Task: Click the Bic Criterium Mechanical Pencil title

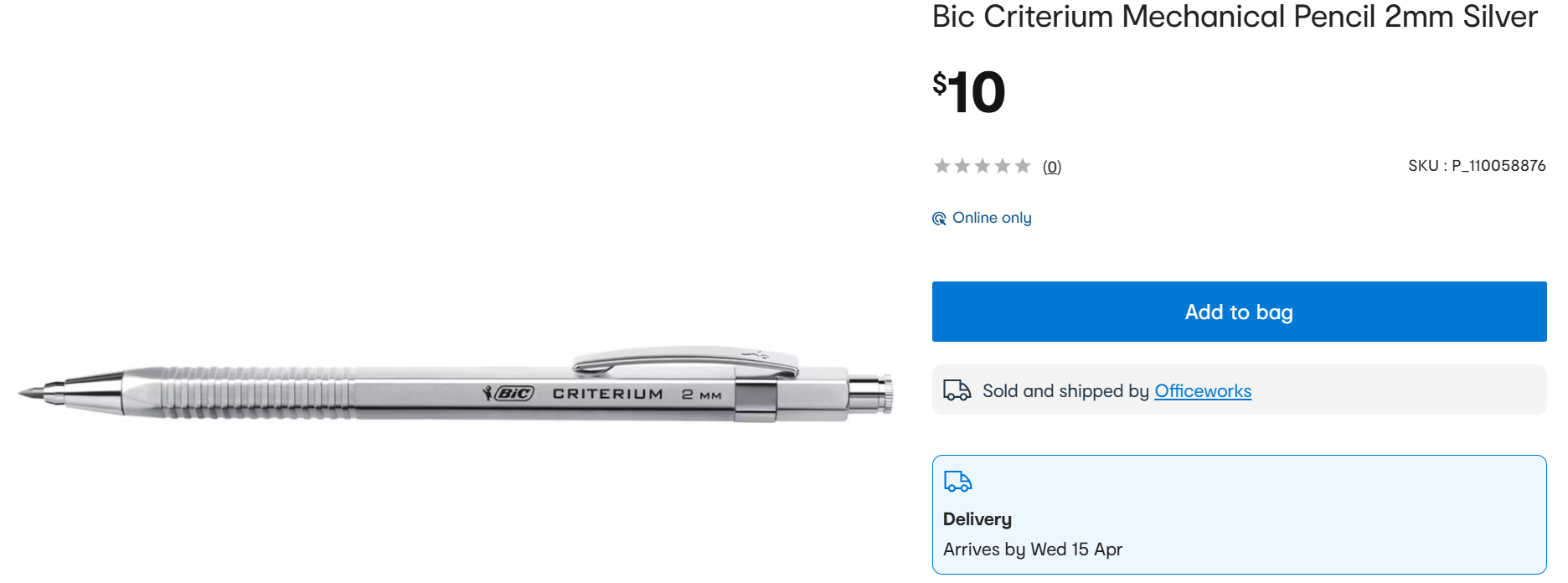Action: click(x=1235, y=17)
